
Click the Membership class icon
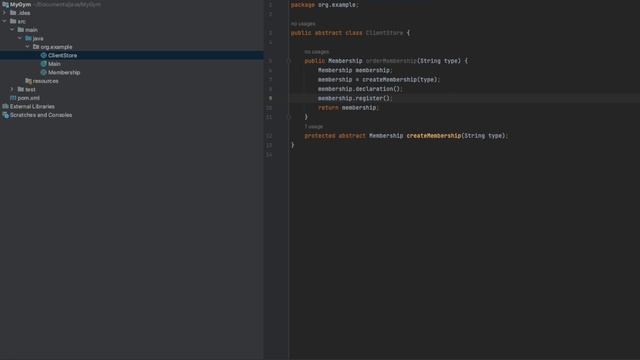click(x=44, y=73)
